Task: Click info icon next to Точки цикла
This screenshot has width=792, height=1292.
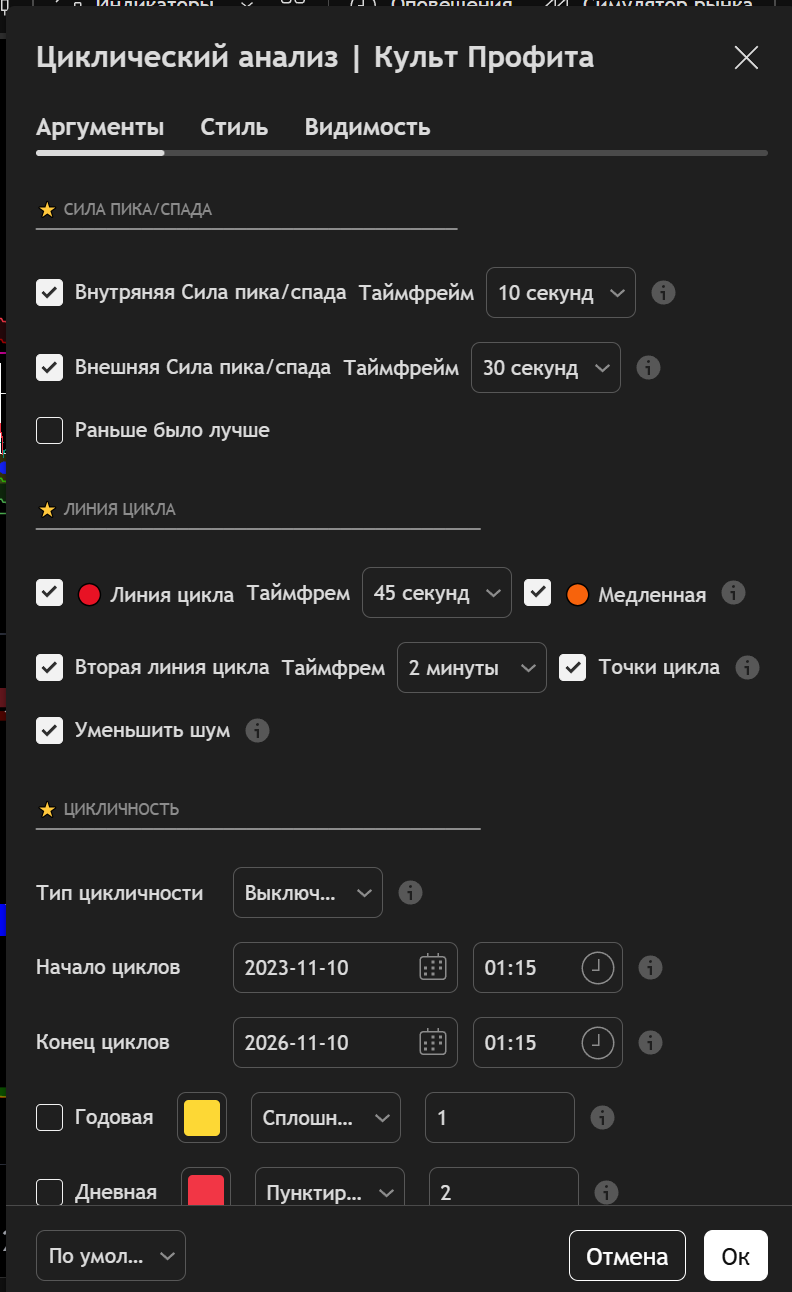Action: [746, 667]
